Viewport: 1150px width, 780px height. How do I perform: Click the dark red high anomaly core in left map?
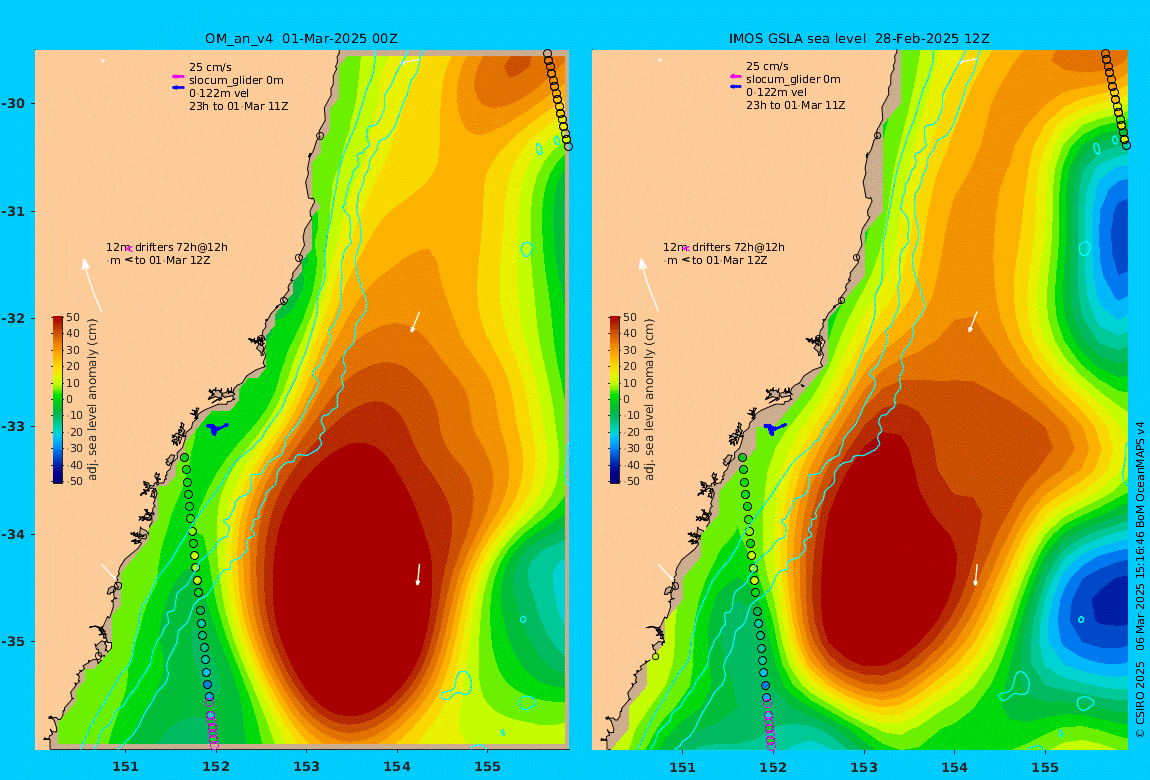tap(352, 579)
